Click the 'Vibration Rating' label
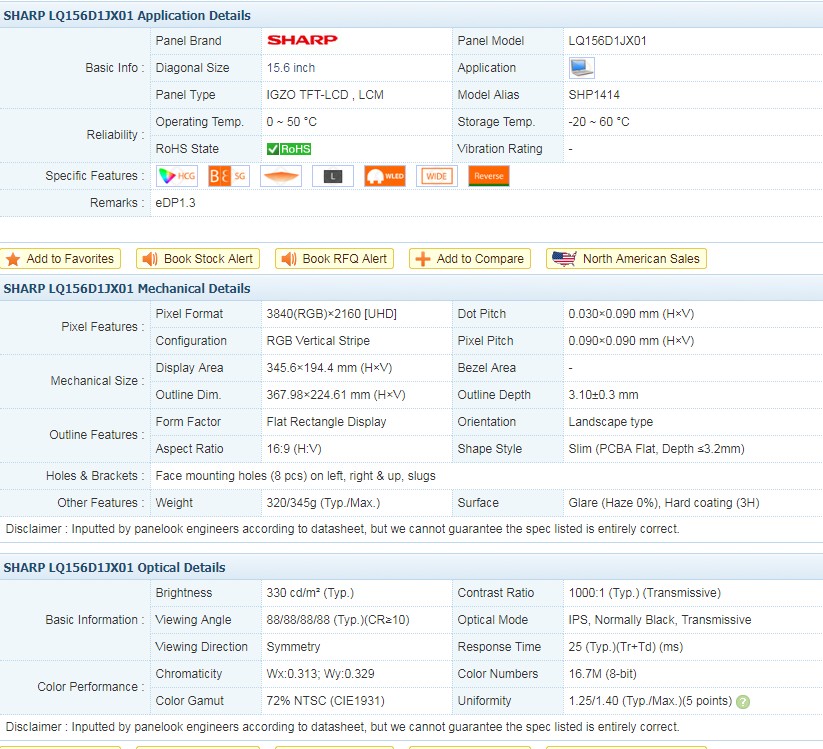 pyautogui.click(x=500, y=149)
